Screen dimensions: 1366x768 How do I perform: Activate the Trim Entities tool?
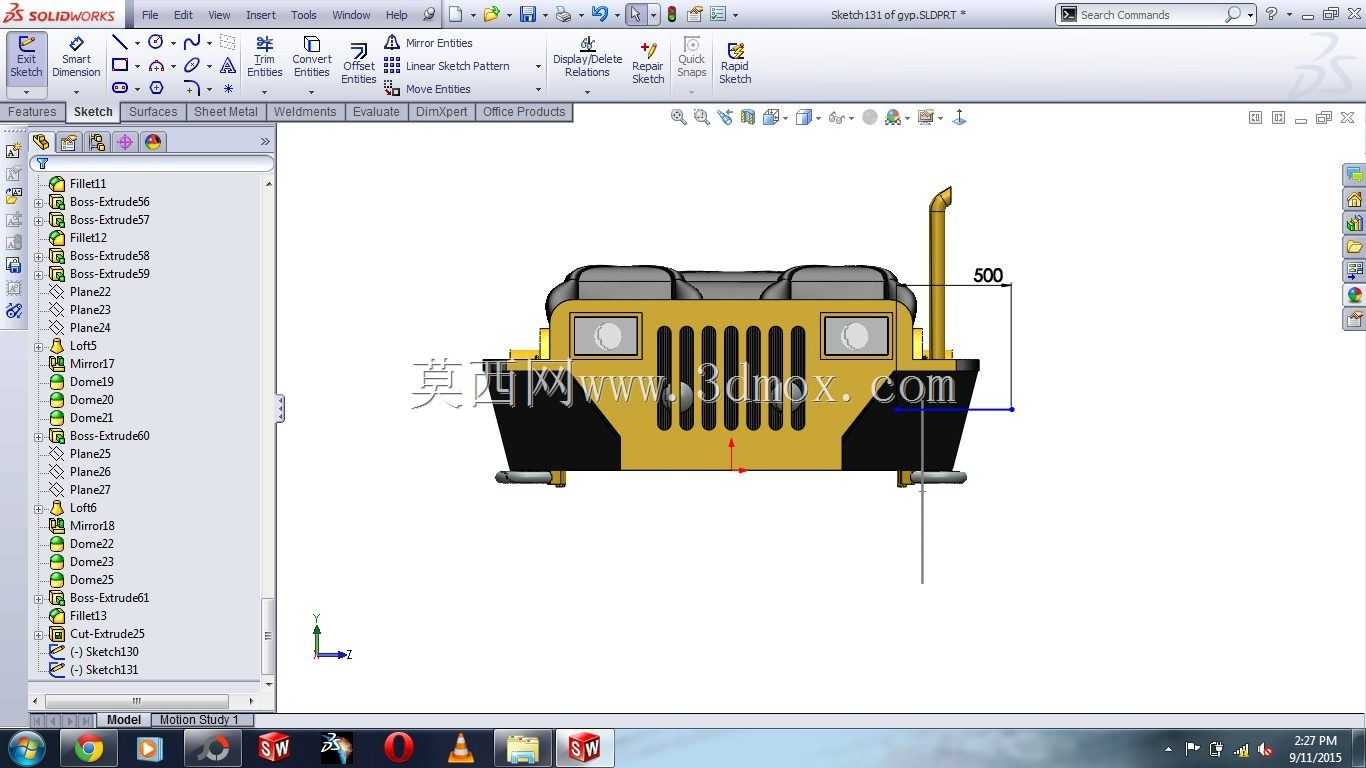coord(264,58)
